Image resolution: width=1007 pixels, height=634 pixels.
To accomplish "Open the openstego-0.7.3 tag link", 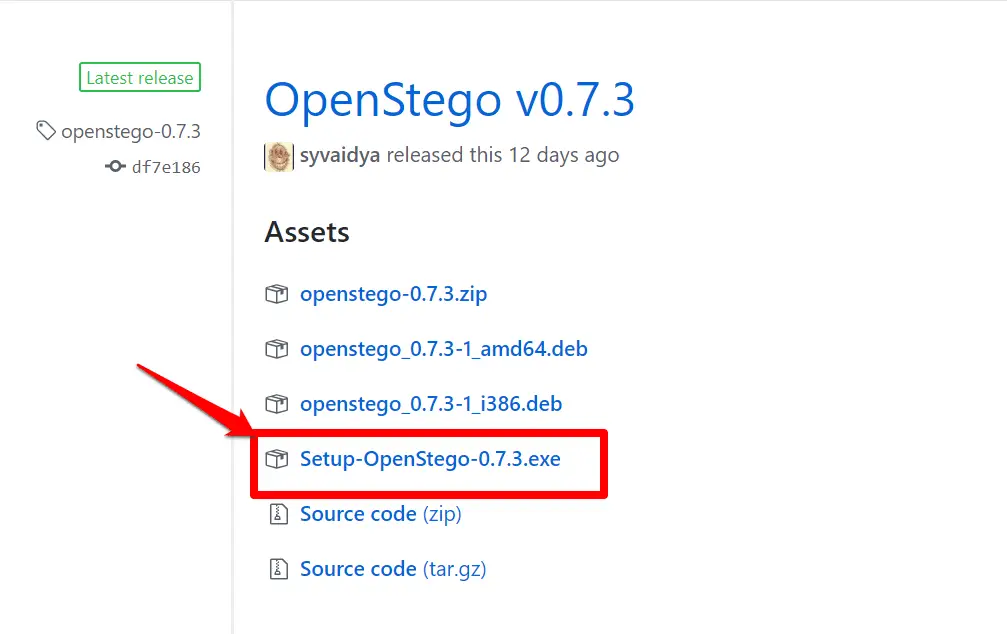I will (x=131, y=131).
